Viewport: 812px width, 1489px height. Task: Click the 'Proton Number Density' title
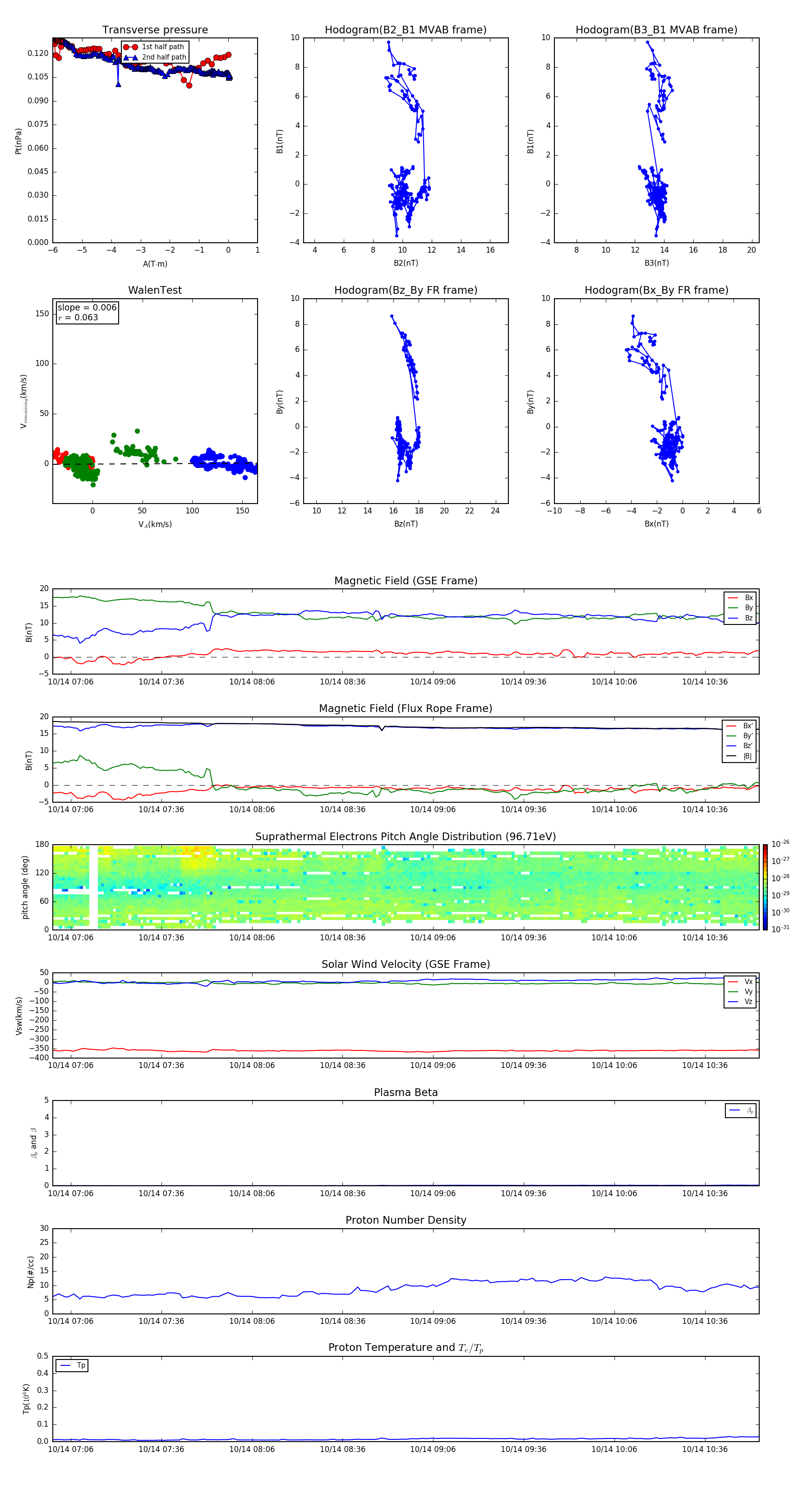pyautogui.click(x=406, y=1220)
